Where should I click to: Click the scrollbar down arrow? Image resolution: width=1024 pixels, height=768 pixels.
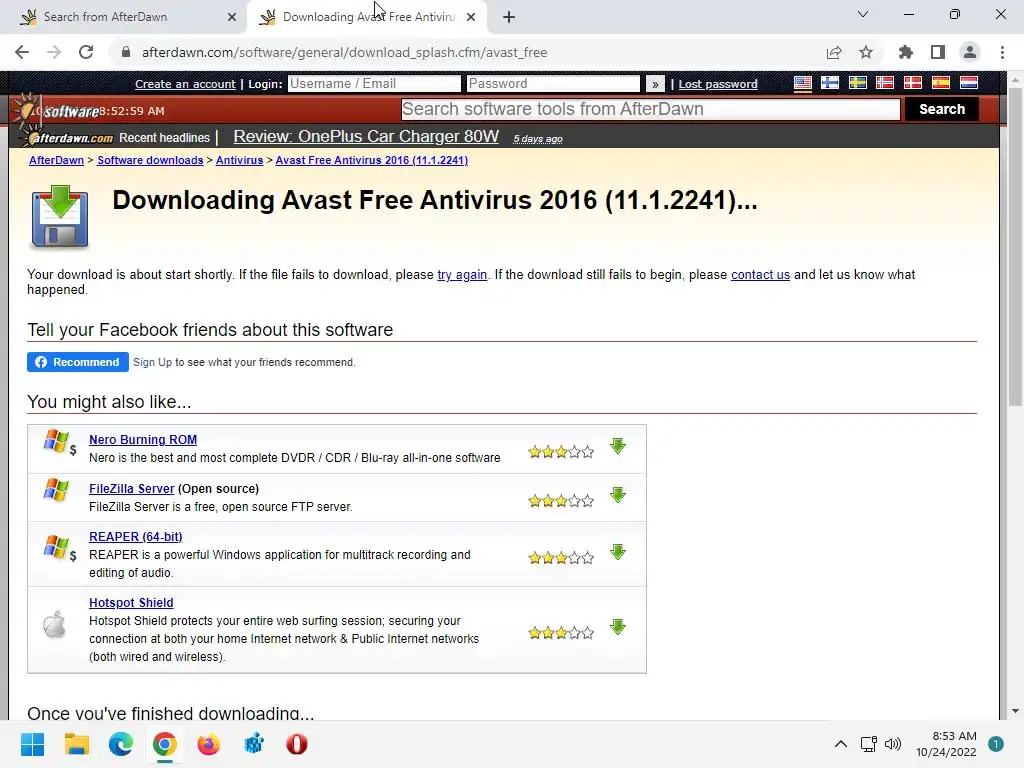tap(1014, 711)
